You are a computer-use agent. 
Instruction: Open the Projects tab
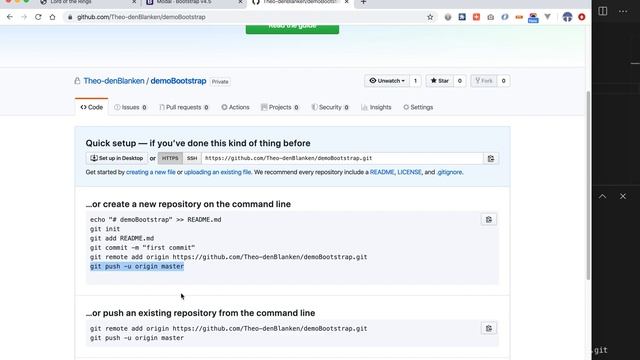(x=280, y=107)
